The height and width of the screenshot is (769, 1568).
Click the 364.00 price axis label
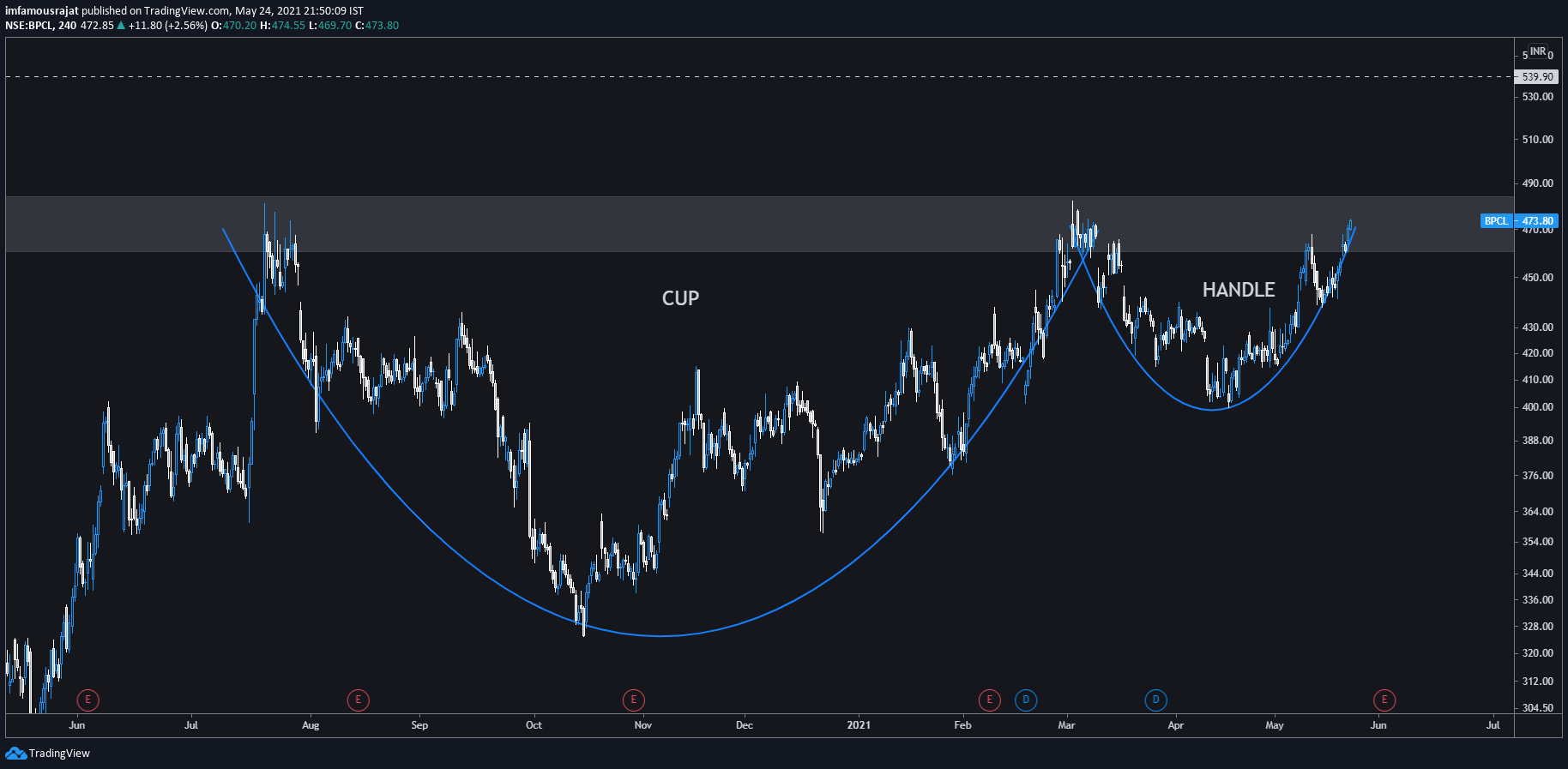[x=1537, y=512]
